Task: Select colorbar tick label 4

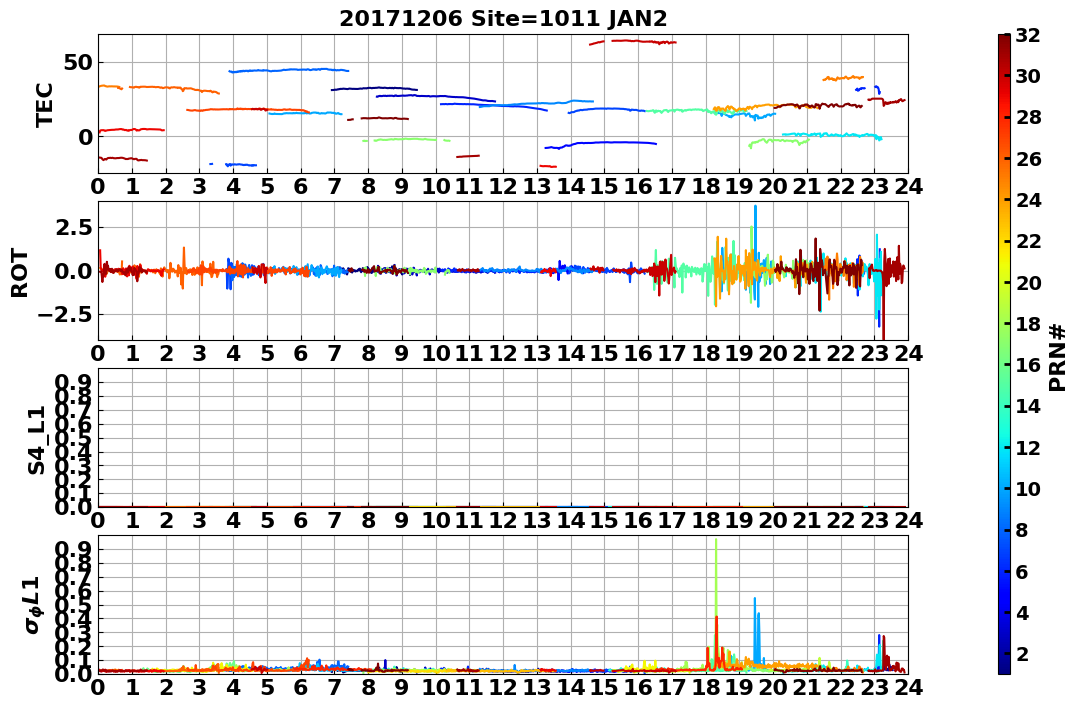Action: [x=1022, y=612]
